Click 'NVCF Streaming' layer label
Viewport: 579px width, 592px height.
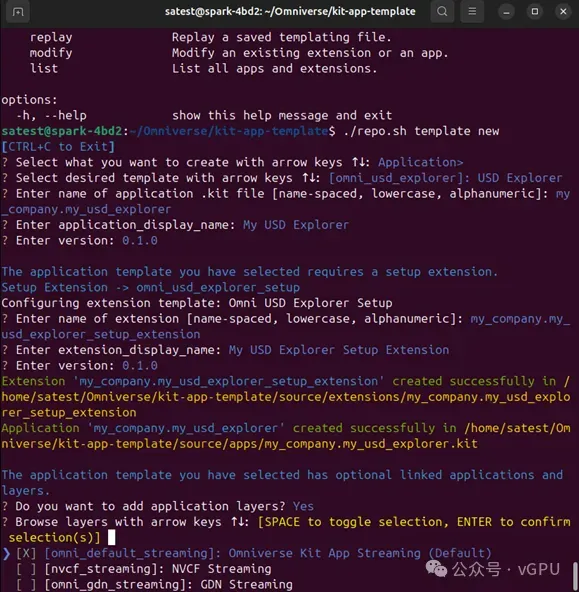click(221, 569)
